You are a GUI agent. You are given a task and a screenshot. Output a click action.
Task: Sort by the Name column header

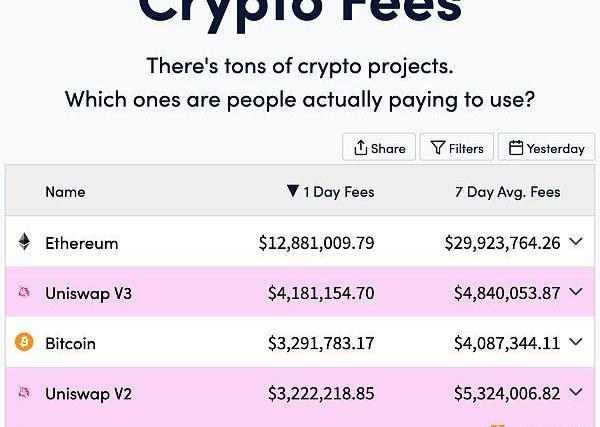click(x=65, y=192)
